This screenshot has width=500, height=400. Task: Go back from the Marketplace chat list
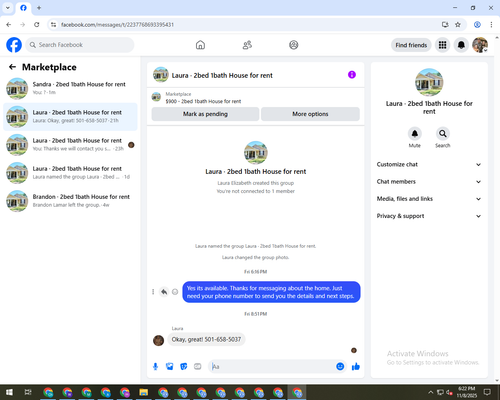coord(12,67)
